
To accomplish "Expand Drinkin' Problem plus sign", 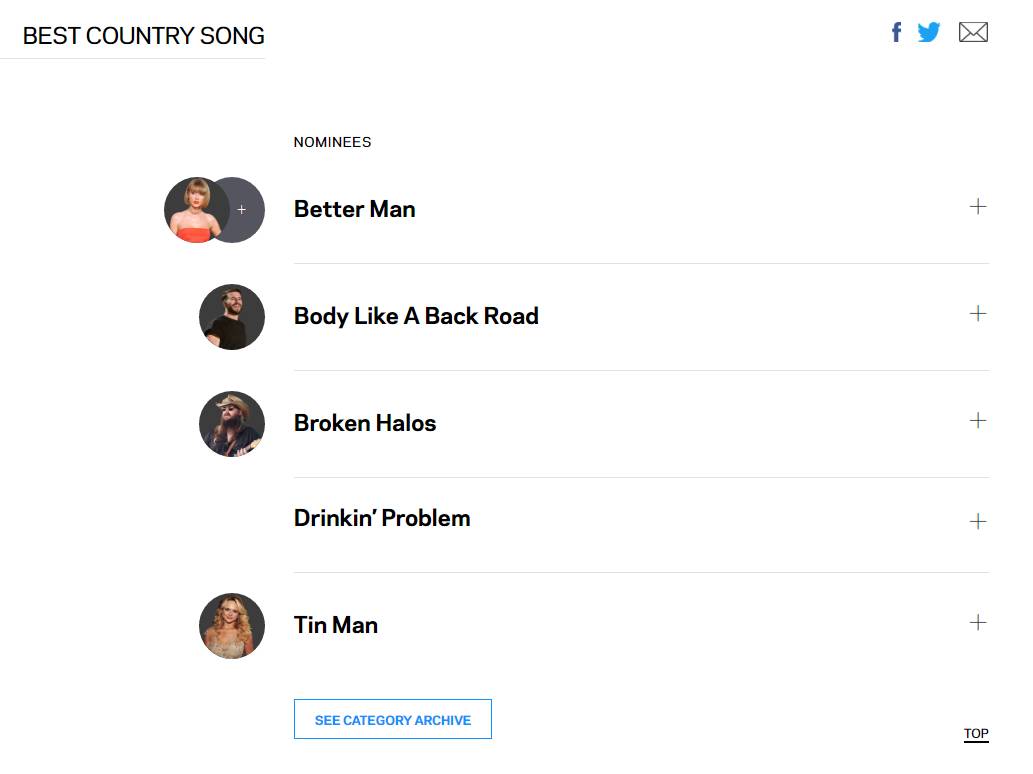I will tap(978, 521).
